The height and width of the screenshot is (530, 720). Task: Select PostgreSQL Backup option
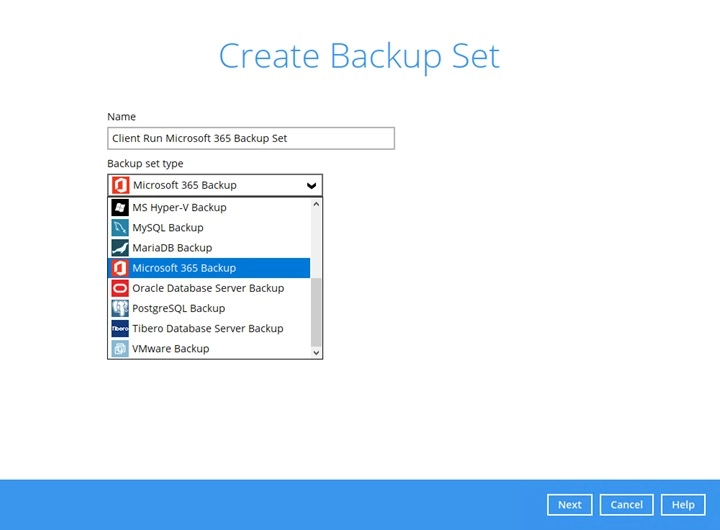[209, 309]
